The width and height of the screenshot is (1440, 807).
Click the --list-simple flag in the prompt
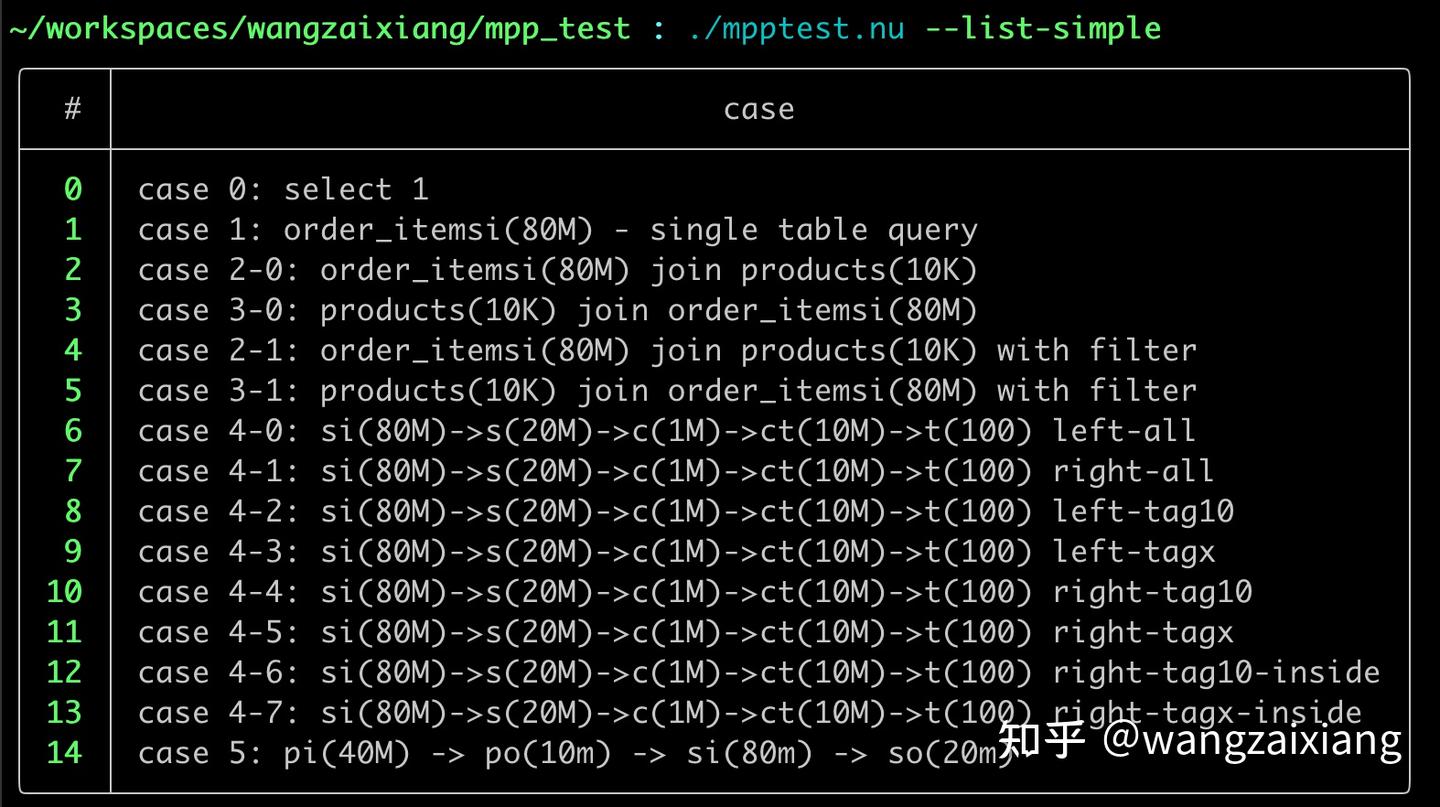[x=1043, y=28]
